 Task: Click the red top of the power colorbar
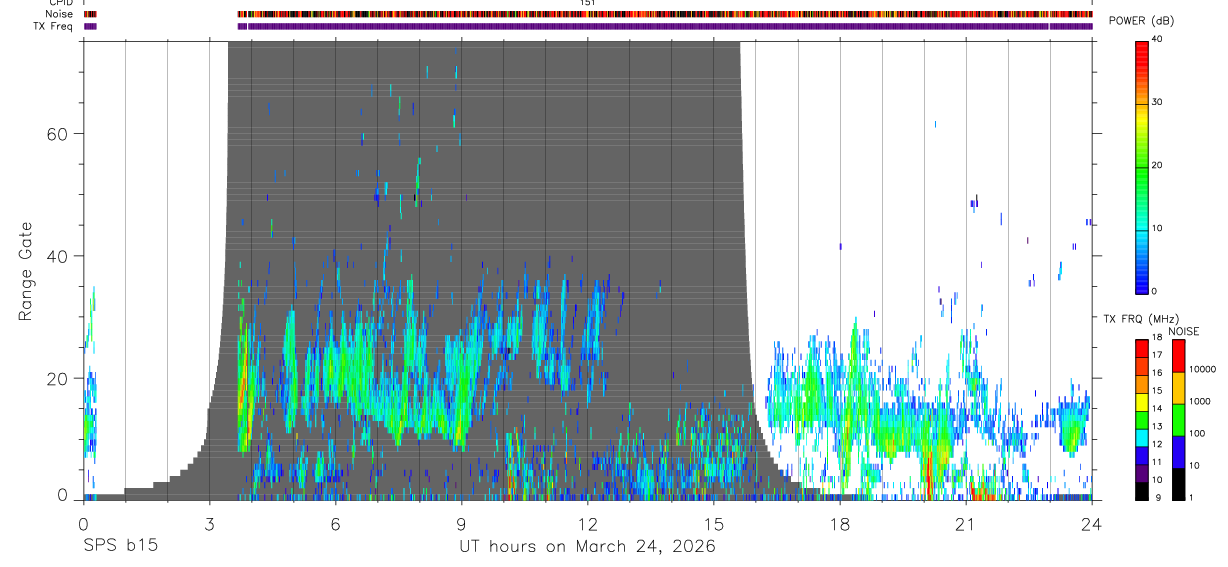point(1142,52)
